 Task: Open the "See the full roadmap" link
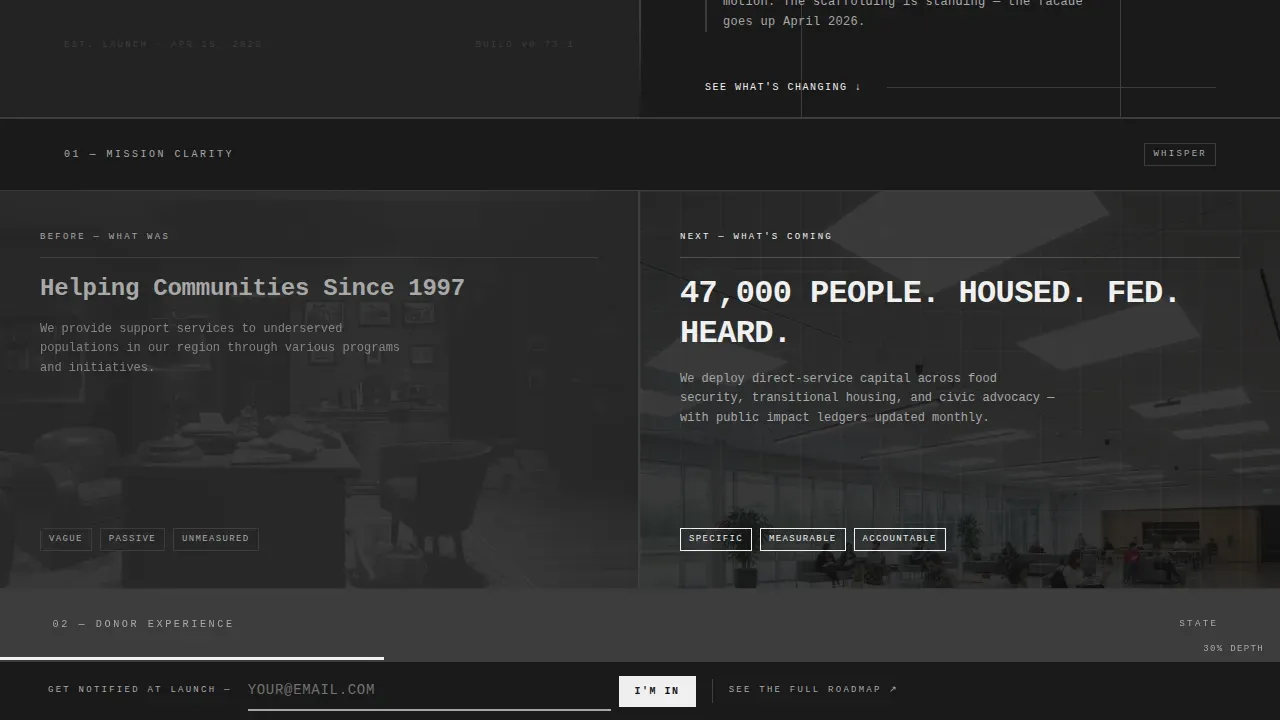click(813, 690)
